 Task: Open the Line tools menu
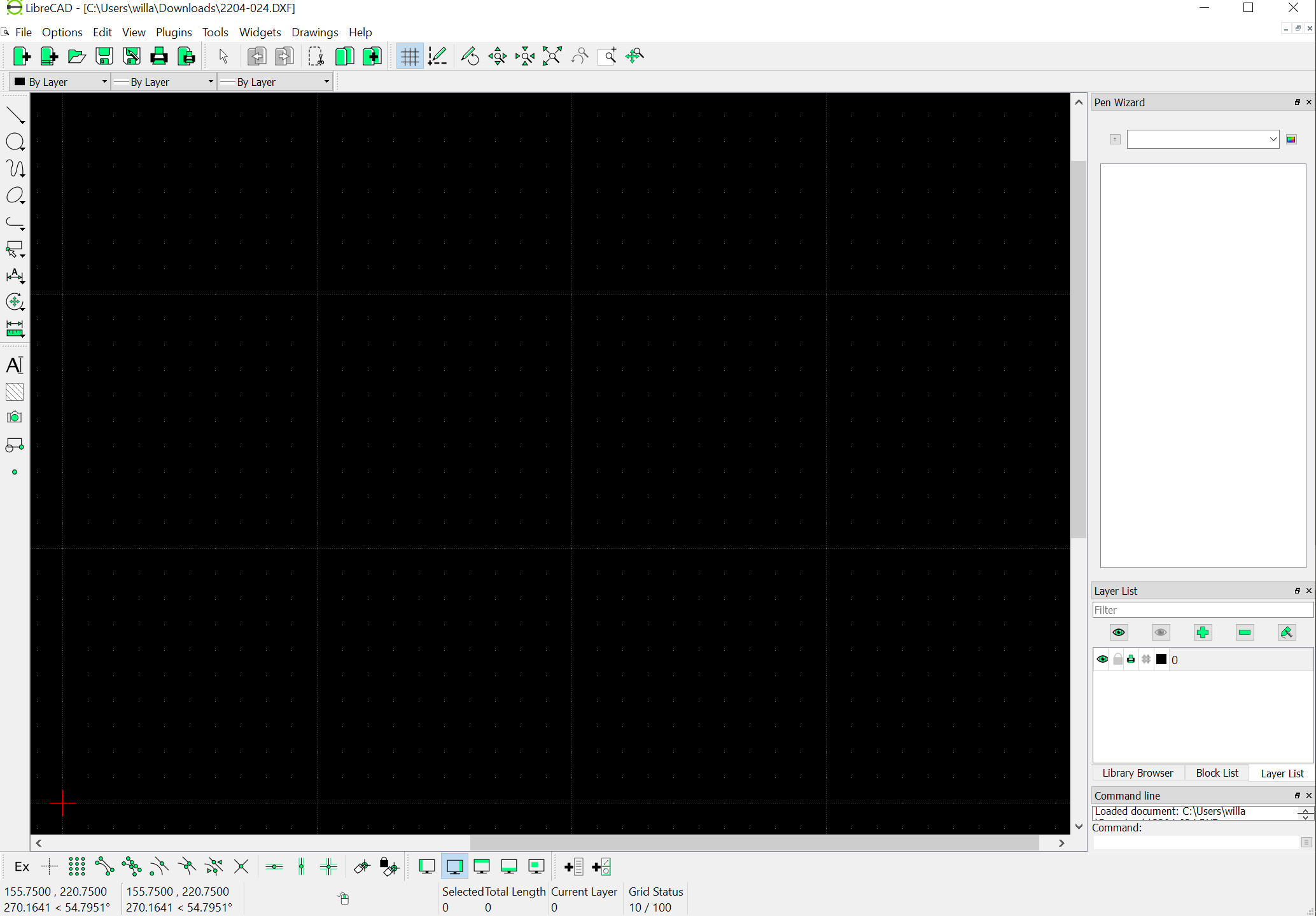[15, 115]
